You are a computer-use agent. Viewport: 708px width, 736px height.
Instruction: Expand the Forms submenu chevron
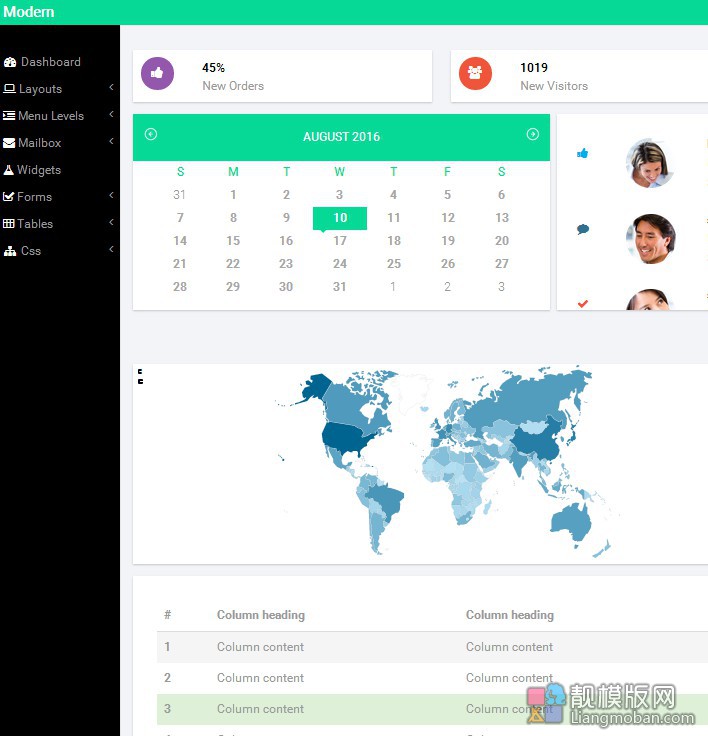tap(111, 195)
